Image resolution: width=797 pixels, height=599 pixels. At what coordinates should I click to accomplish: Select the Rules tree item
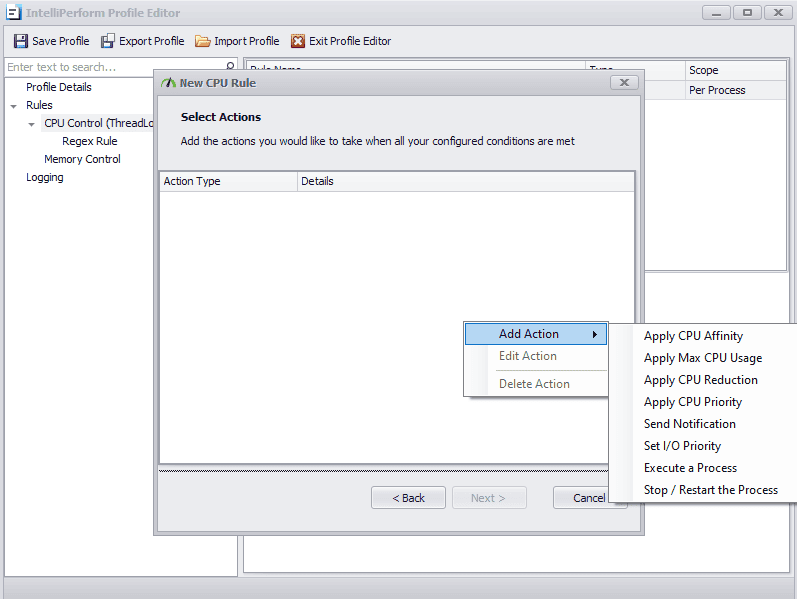[x=39, y=105]
